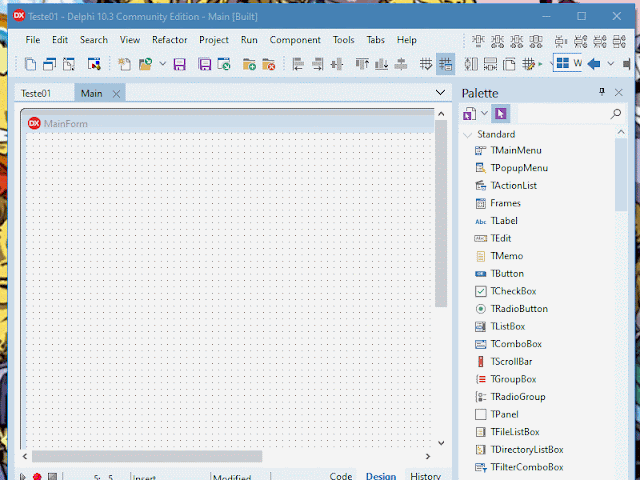Select TPopupMenu in the Palette

[519, 168]
